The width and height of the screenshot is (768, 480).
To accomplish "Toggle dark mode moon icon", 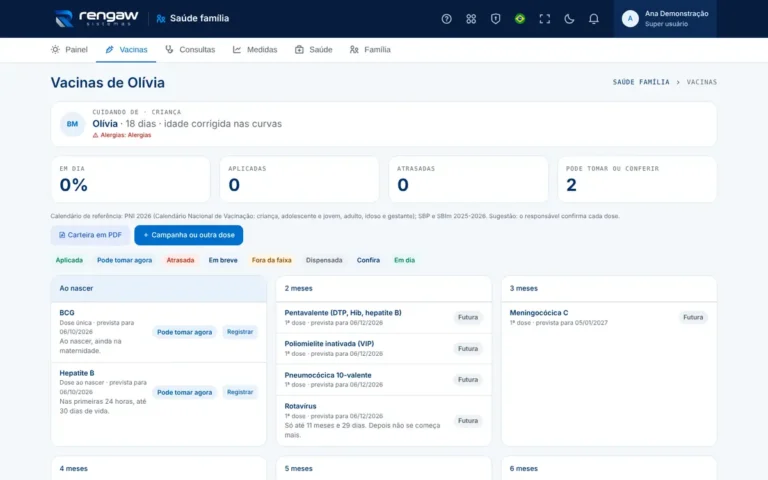I will click(x=569, y=19).
